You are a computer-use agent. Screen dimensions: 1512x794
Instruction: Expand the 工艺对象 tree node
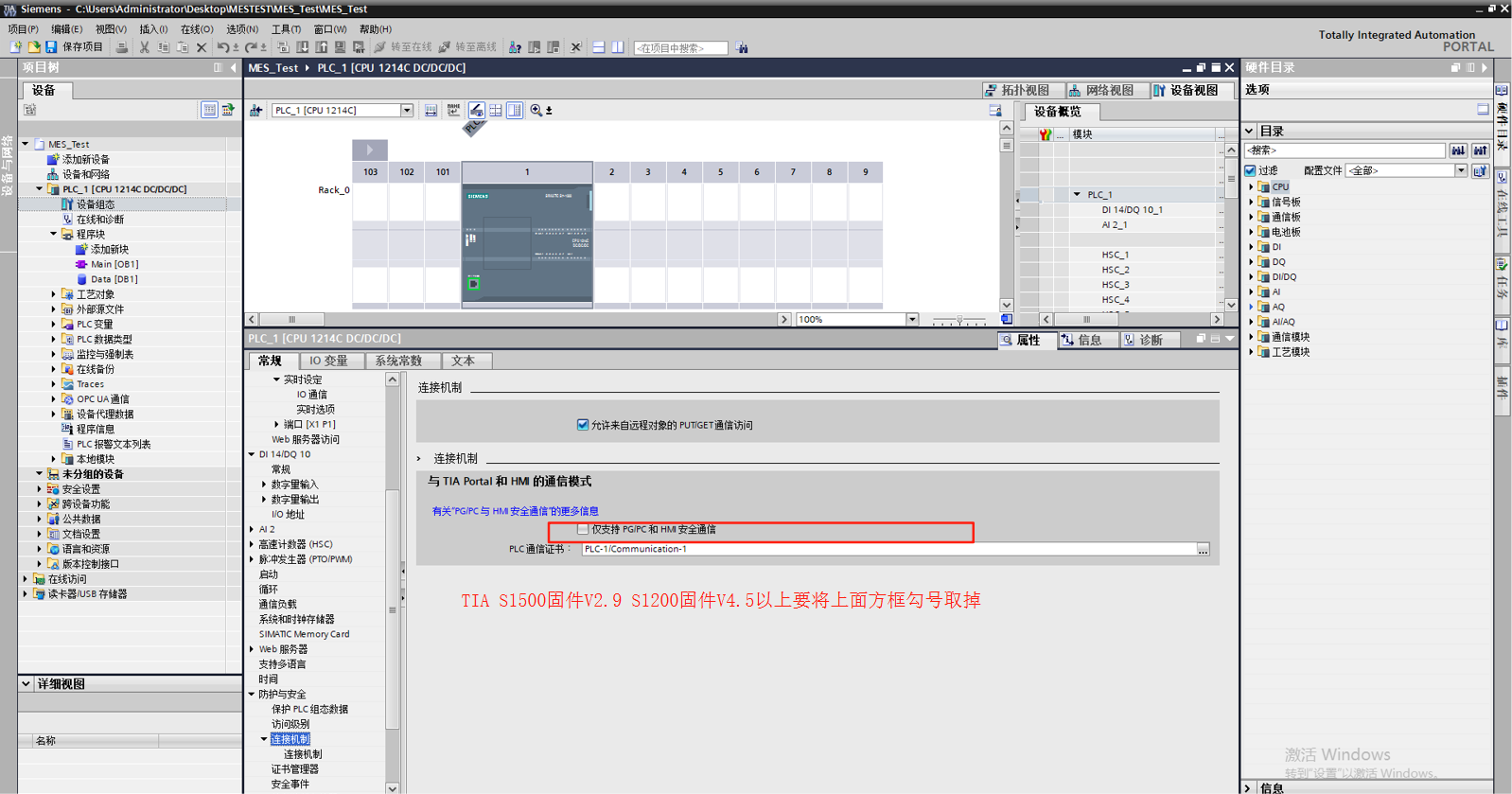coord(54,294)
